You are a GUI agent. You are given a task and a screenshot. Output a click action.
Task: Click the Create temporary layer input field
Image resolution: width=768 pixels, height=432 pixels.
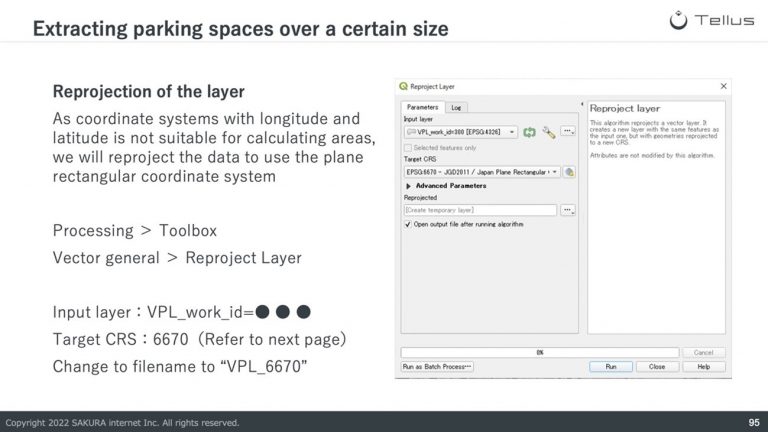pyautogui.click(x=480, y=210)
